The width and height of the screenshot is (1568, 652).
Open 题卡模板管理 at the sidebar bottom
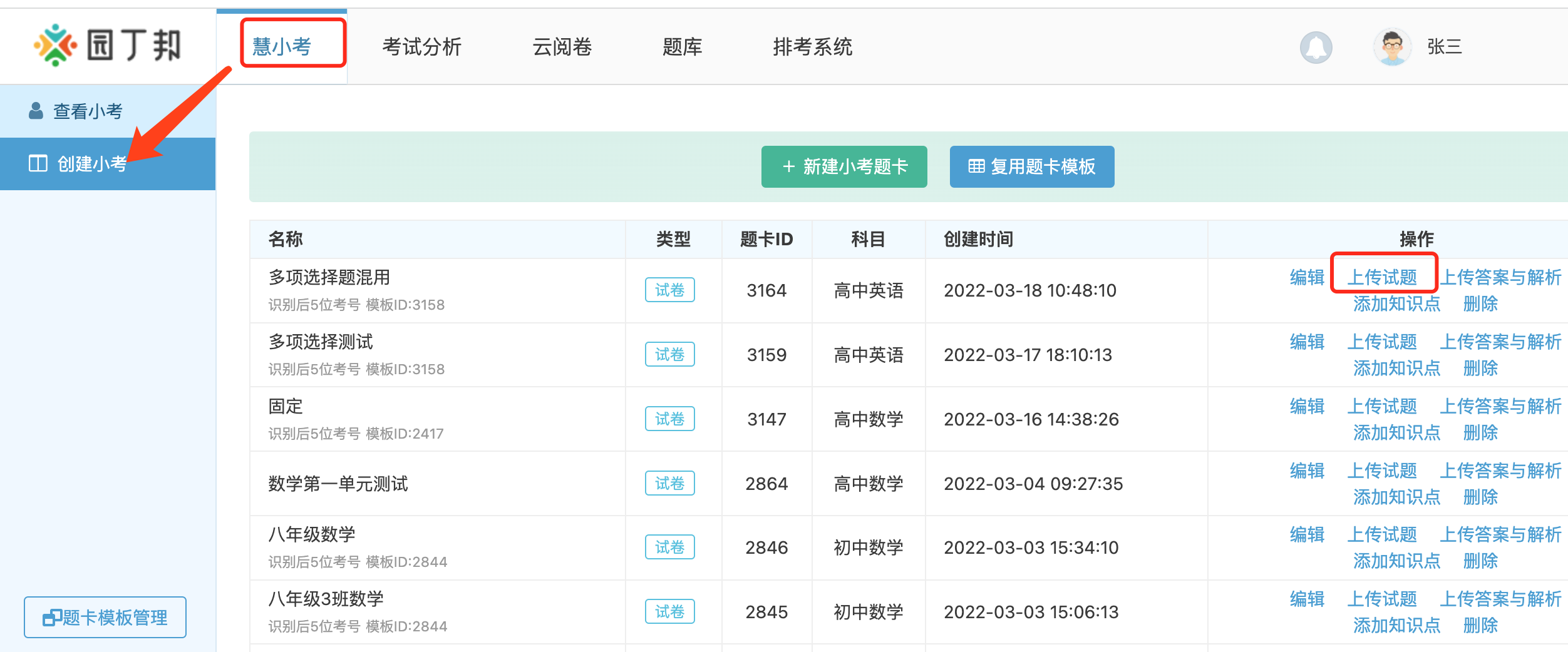pyautogui.click(x=105, y=618)
